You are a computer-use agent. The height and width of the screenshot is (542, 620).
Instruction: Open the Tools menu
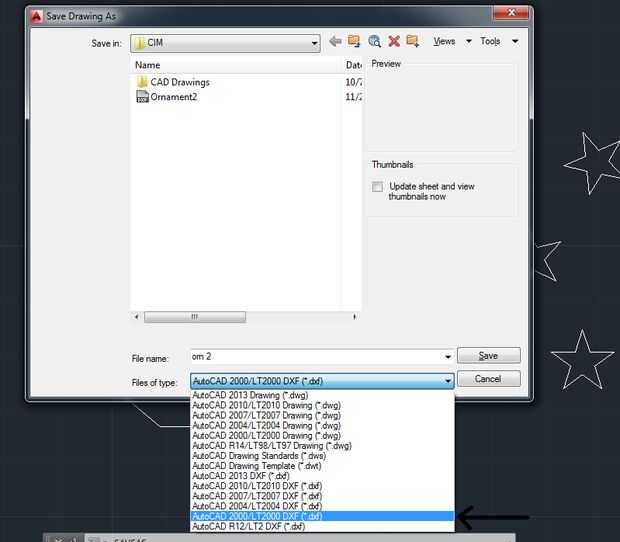click(490, 41)
